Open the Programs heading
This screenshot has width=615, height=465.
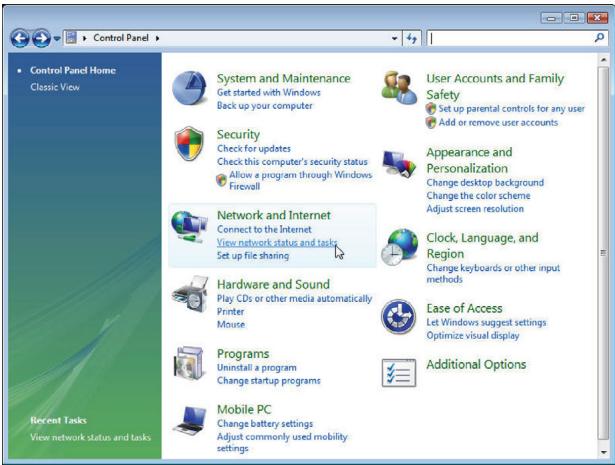(x=243, y=354)
